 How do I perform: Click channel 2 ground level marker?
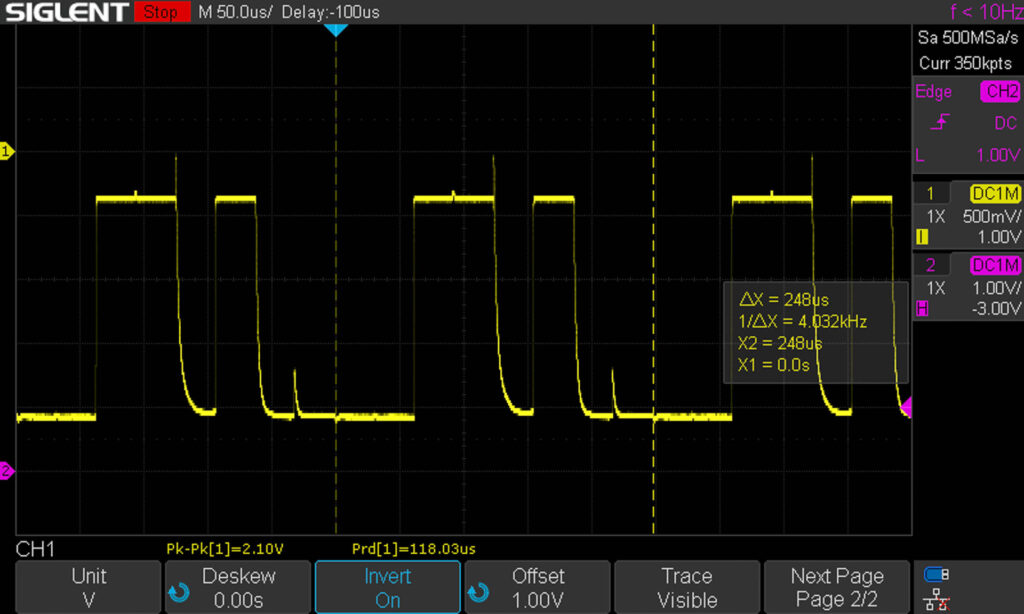(7, 470)
